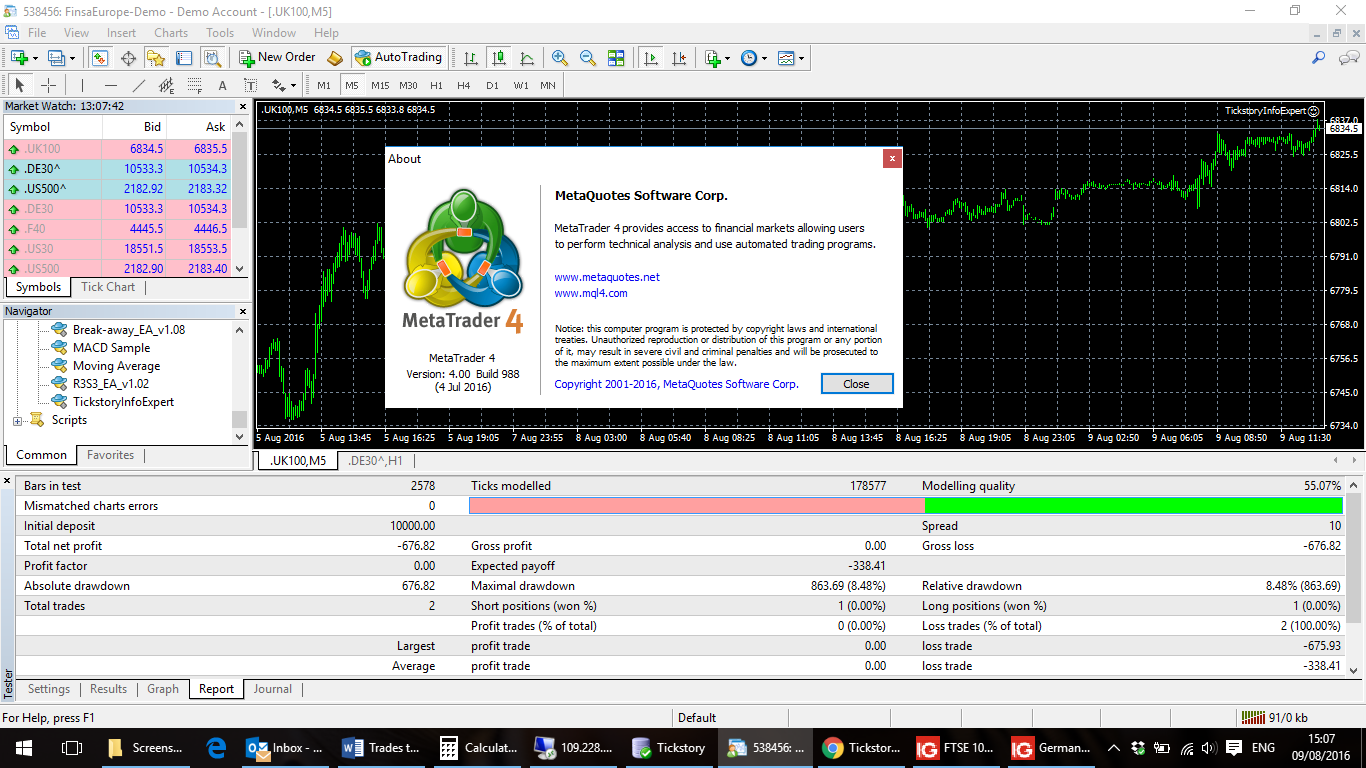Select the Vertical Line drawing tool
1366x768 pixels.
click(83, 85)
